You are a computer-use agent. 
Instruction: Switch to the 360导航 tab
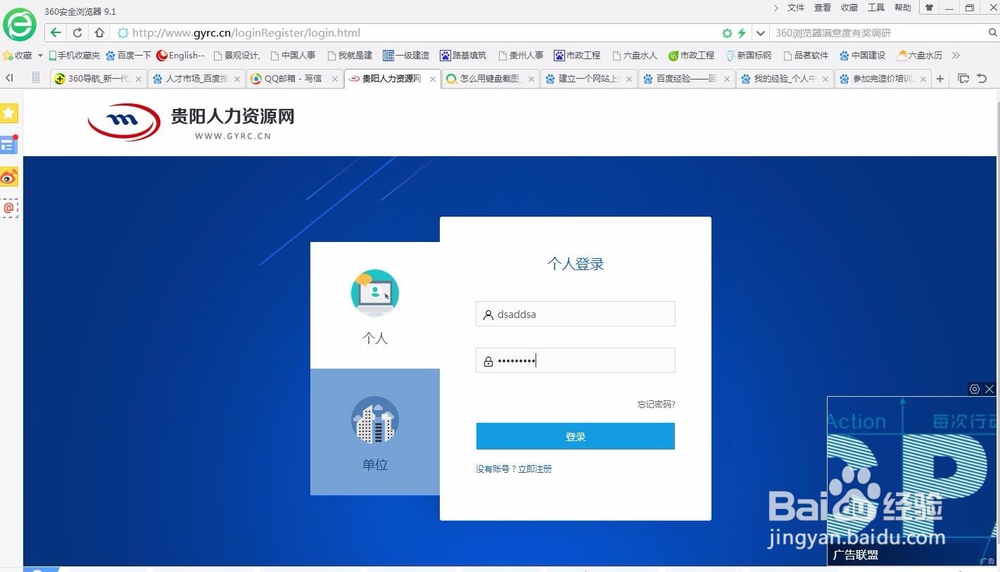point(98,78)
